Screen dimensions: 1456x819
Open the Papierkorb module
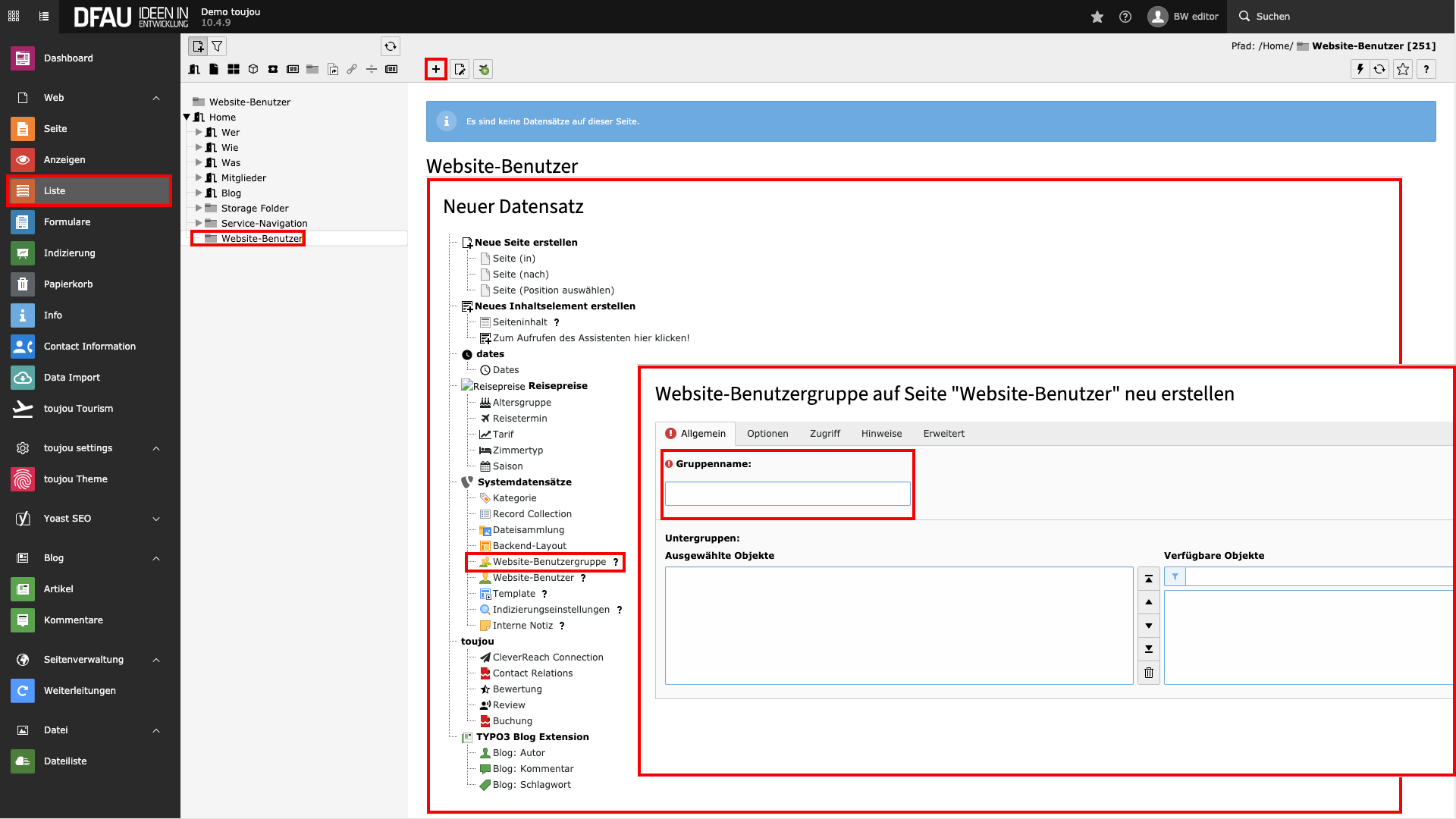tap(68, 284)
